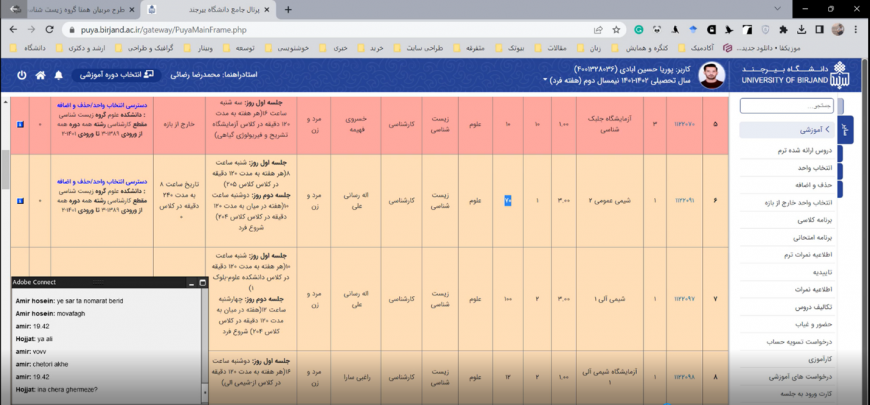Open the browser downloads icon
This screenshot has height=405, width=870.
[801, 30]
